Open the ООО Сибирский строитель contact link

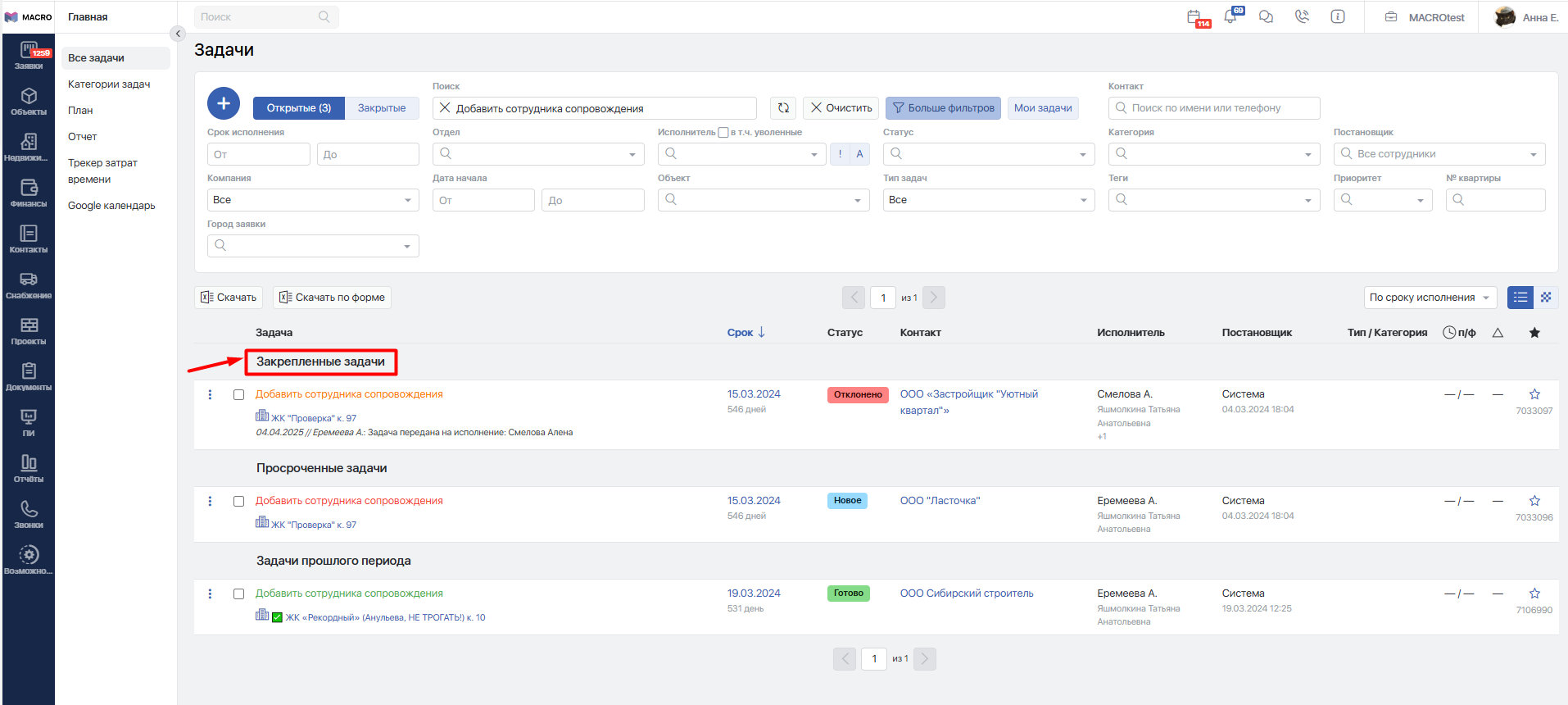click(x=967, y=594)
